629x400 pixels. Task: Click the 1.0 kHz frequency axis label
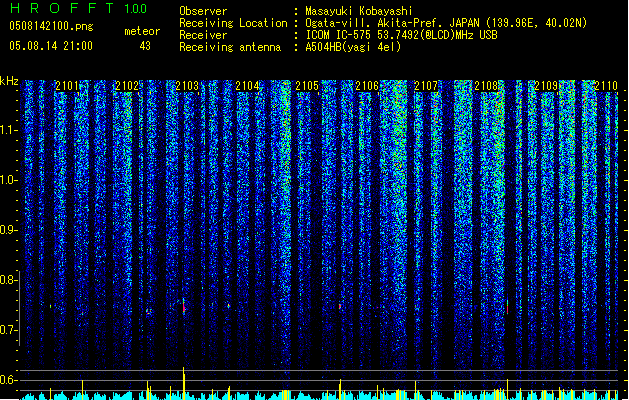[9, 180]
